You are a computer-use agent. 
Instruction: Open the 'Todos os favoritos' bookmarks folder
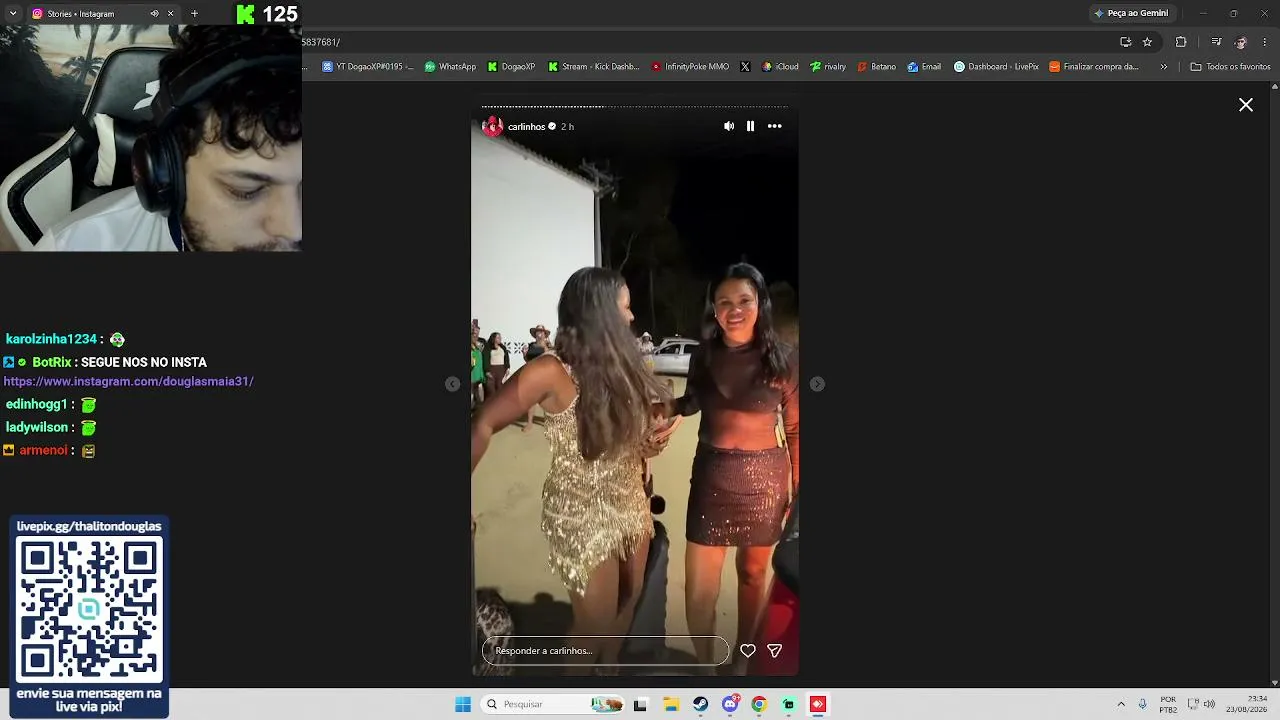(x=1231, y=67)
